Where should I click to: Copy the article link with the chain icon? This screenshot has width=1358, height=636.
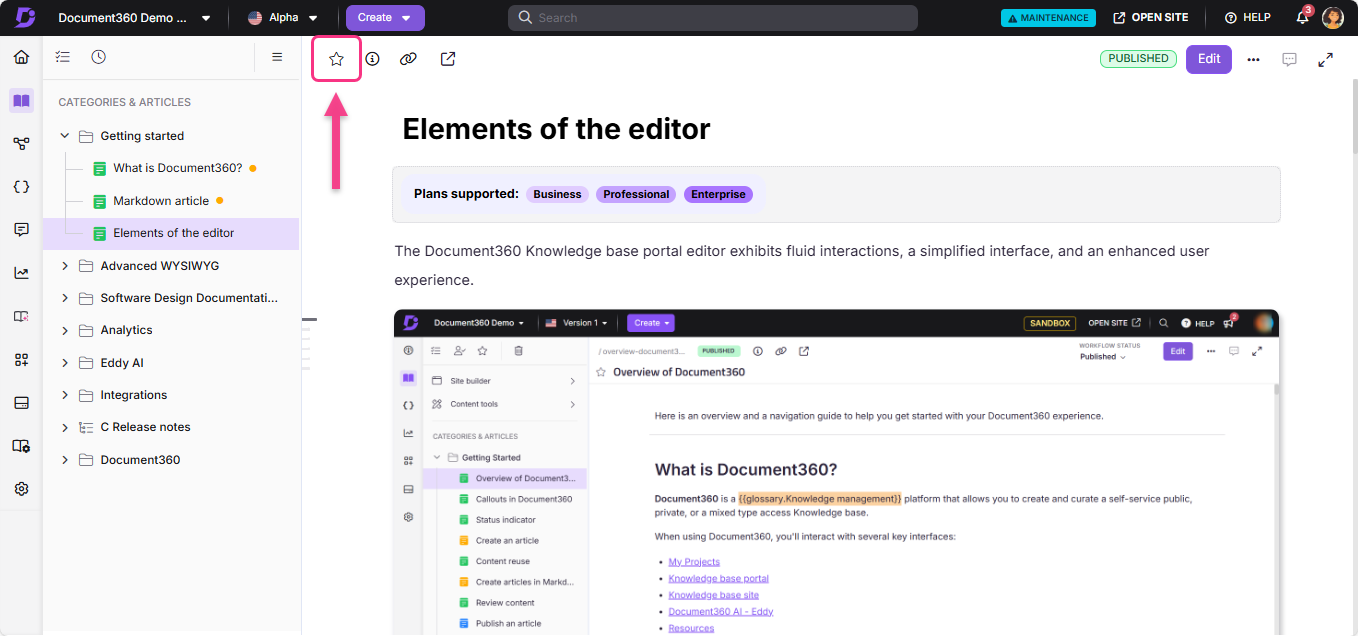pyautogui.click(x=409, y=58)
